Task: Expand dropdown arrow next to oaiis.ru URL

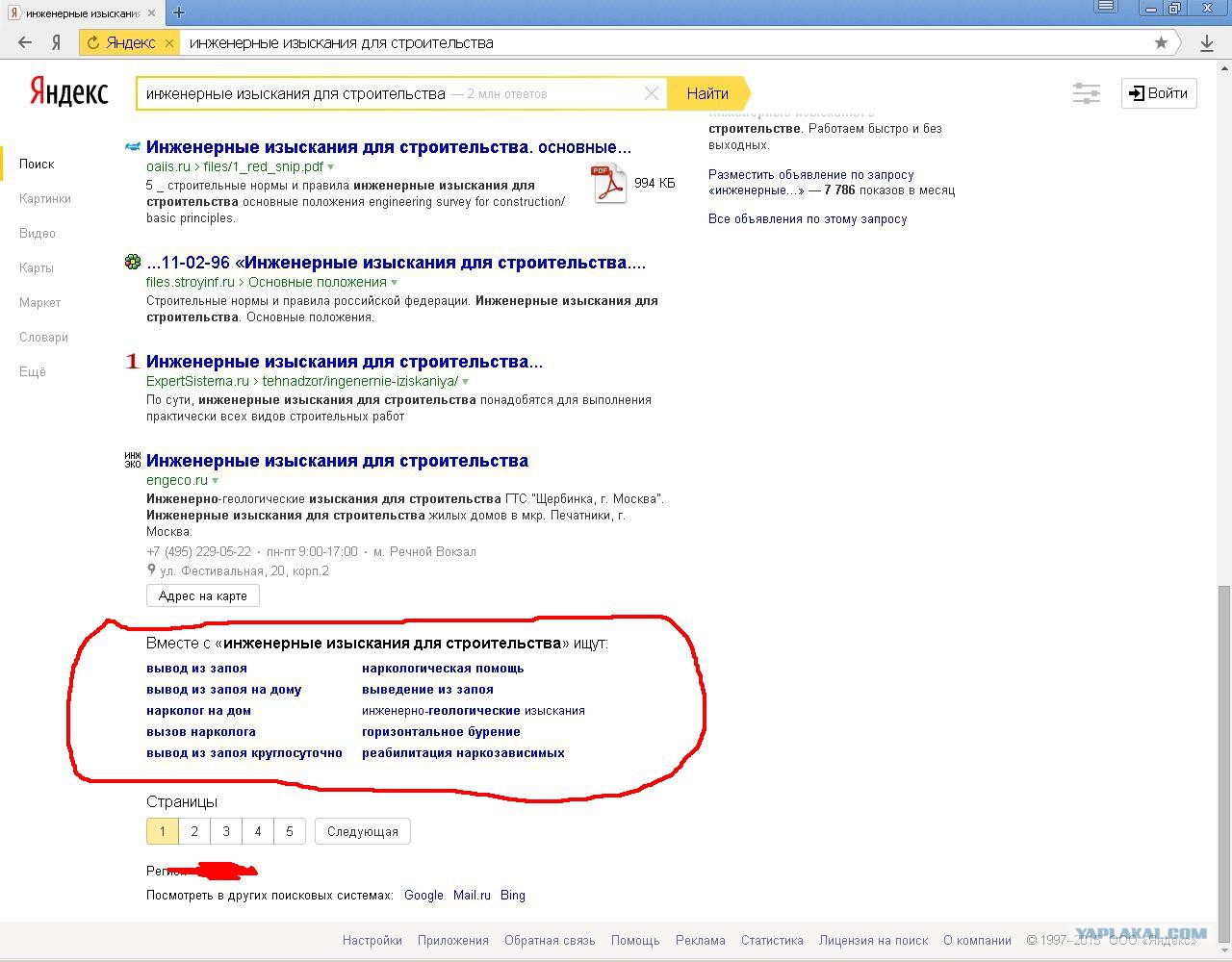Action: pos(330,167)
